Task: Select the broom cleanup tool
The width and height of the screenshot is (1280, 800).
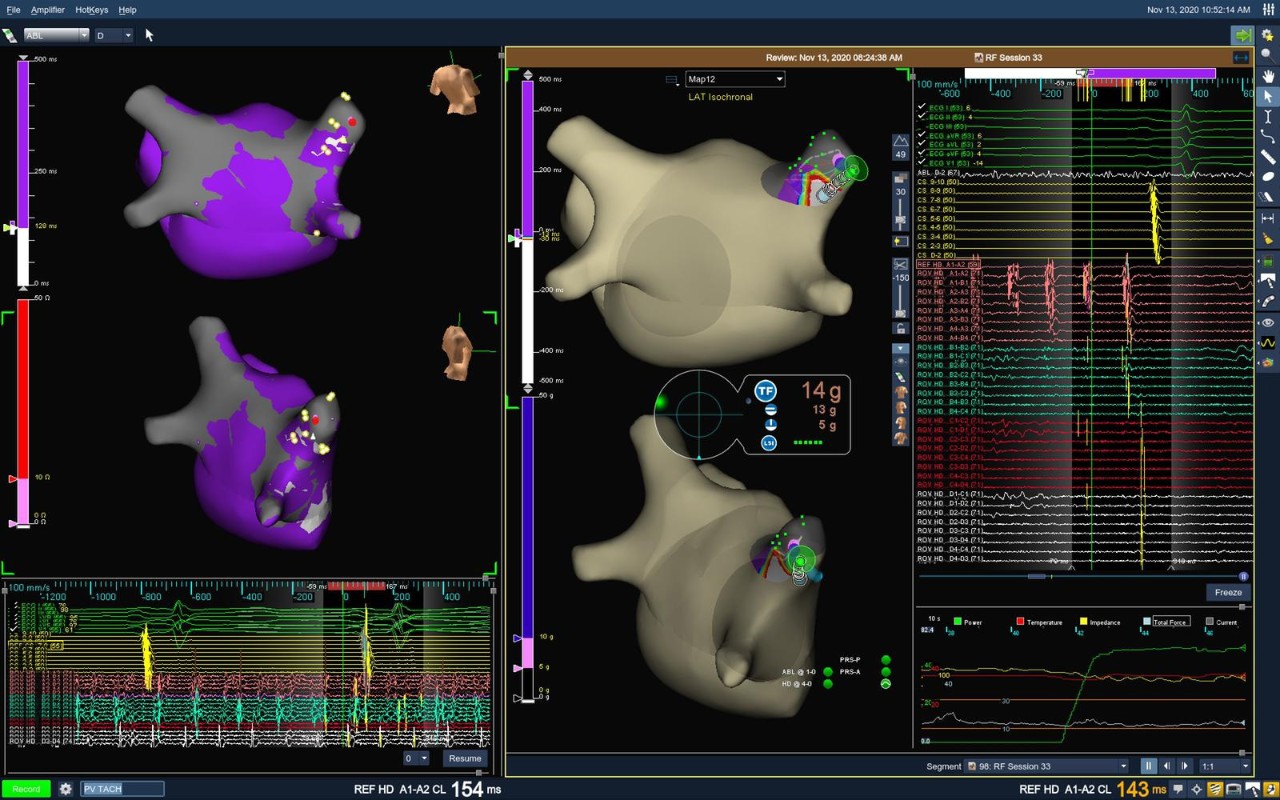Action: (1268, 239)
